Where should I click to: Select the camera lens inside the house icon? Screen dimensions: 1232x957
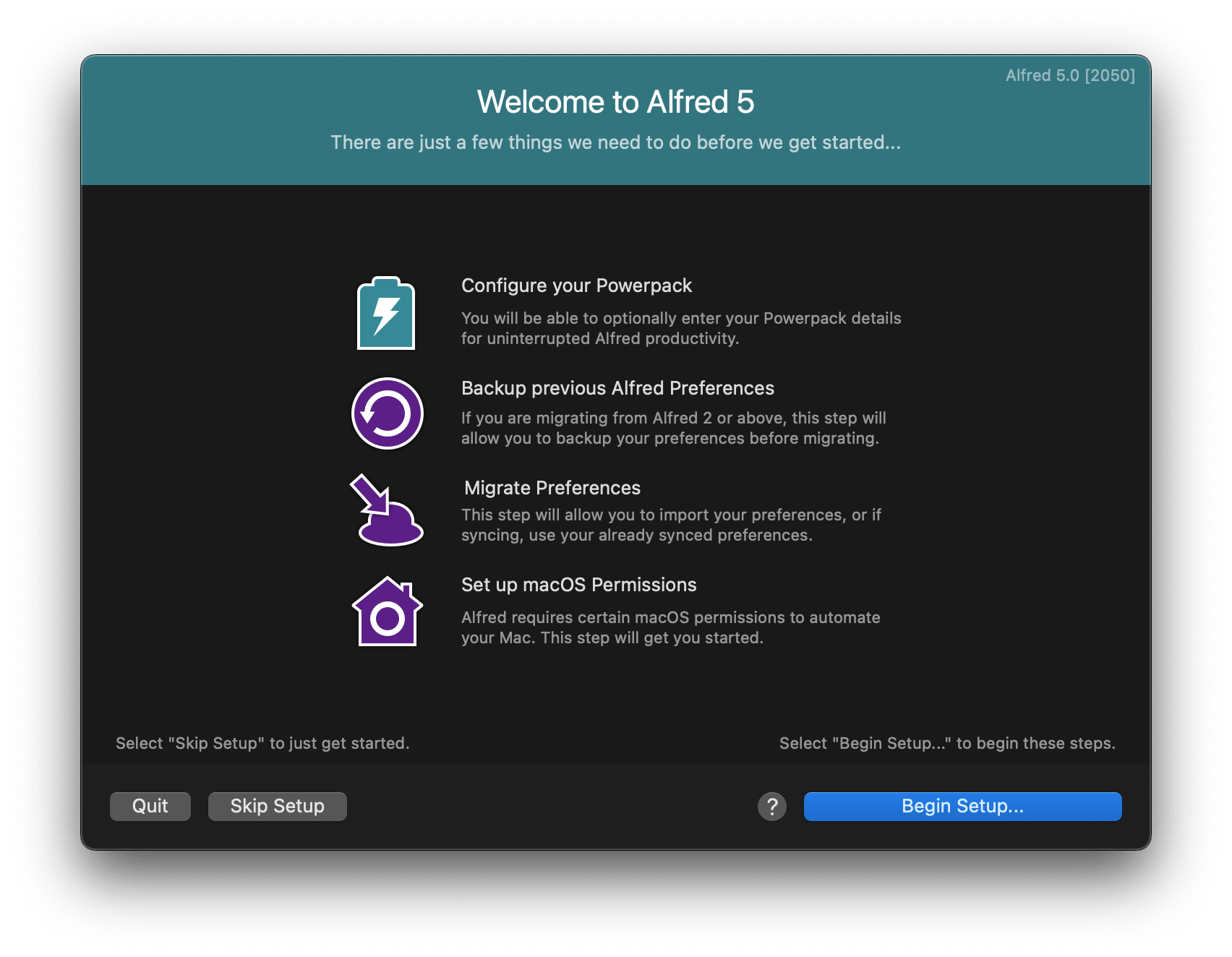click(x=389, y=618)
